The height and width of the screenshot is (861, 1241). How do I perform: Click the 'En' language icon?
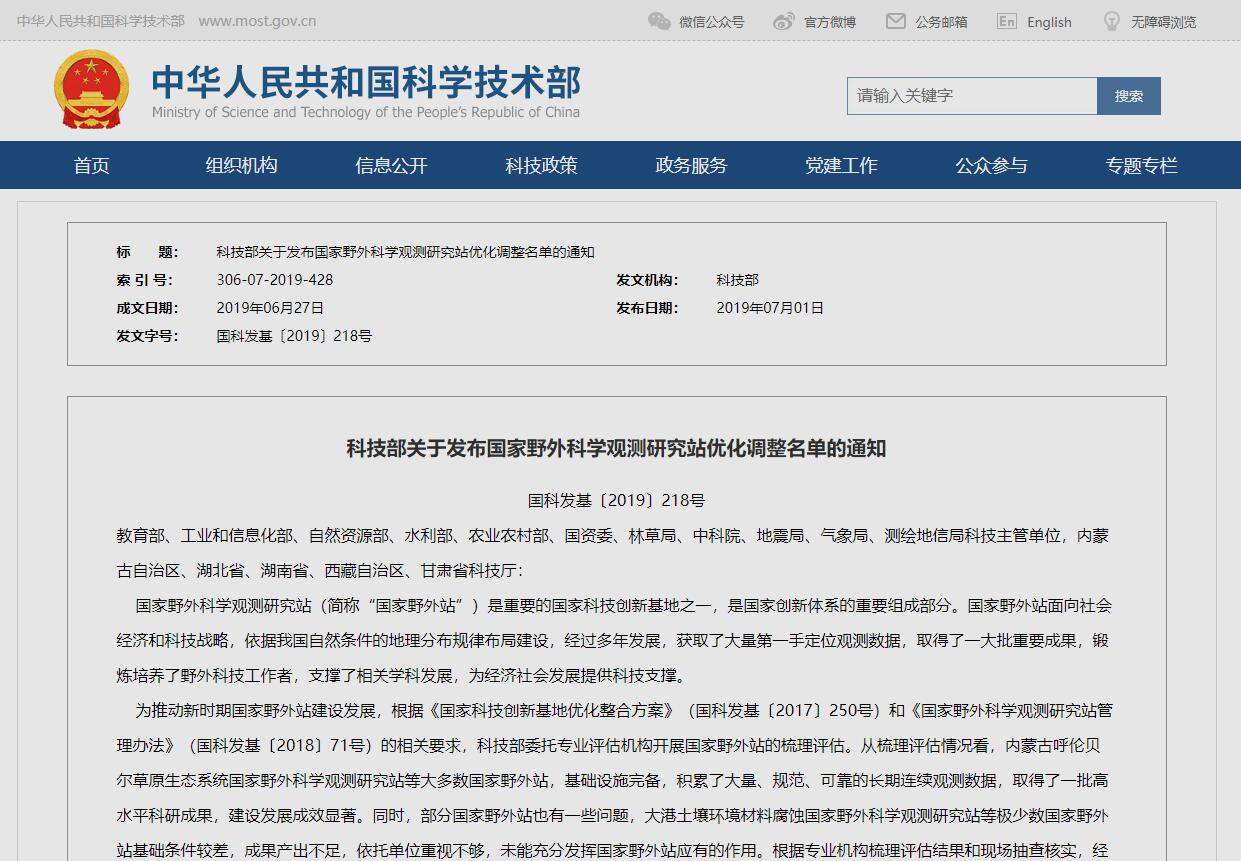1007,21
